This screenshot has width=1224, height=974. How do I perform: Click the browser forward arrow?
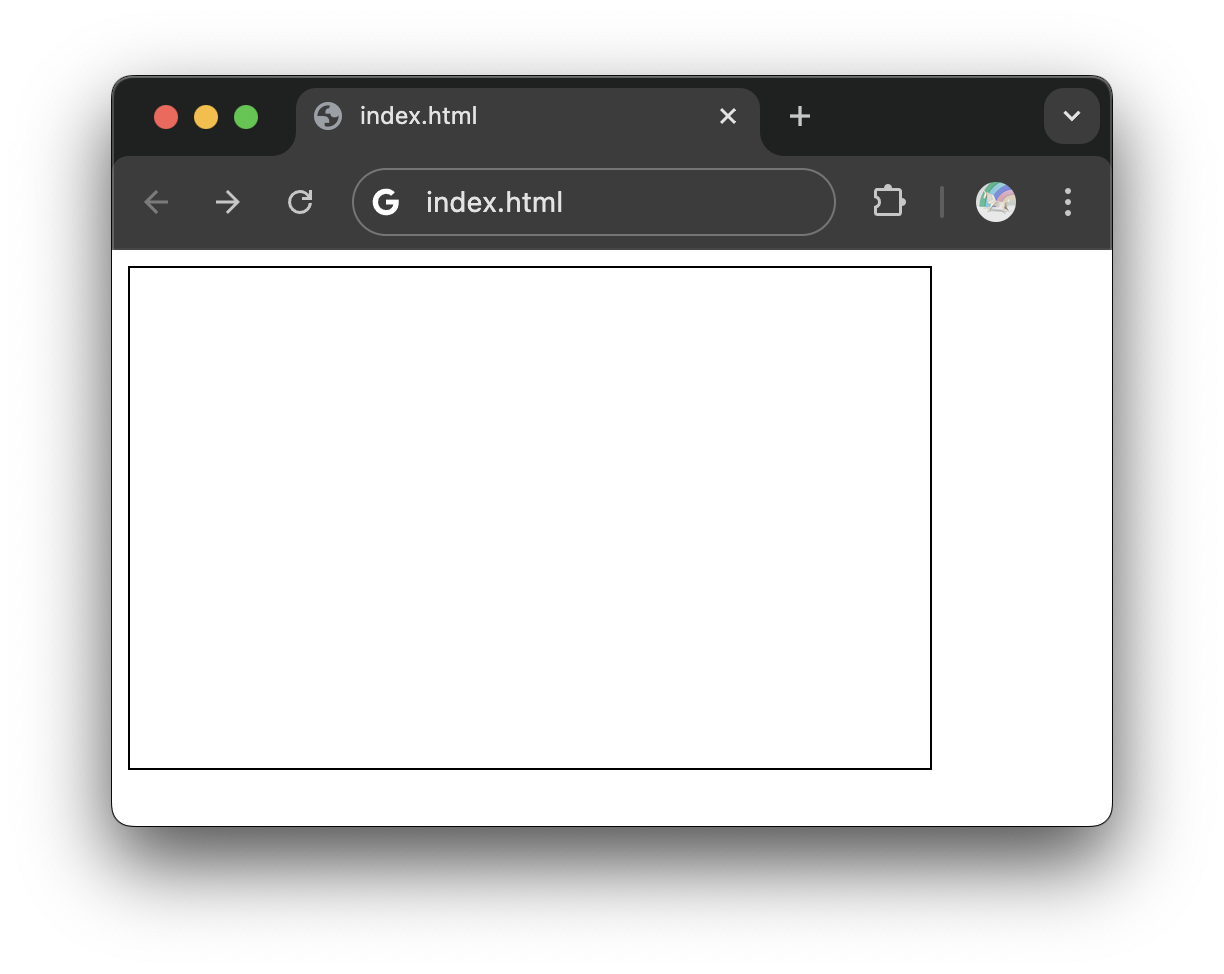(x=228, y=202)
